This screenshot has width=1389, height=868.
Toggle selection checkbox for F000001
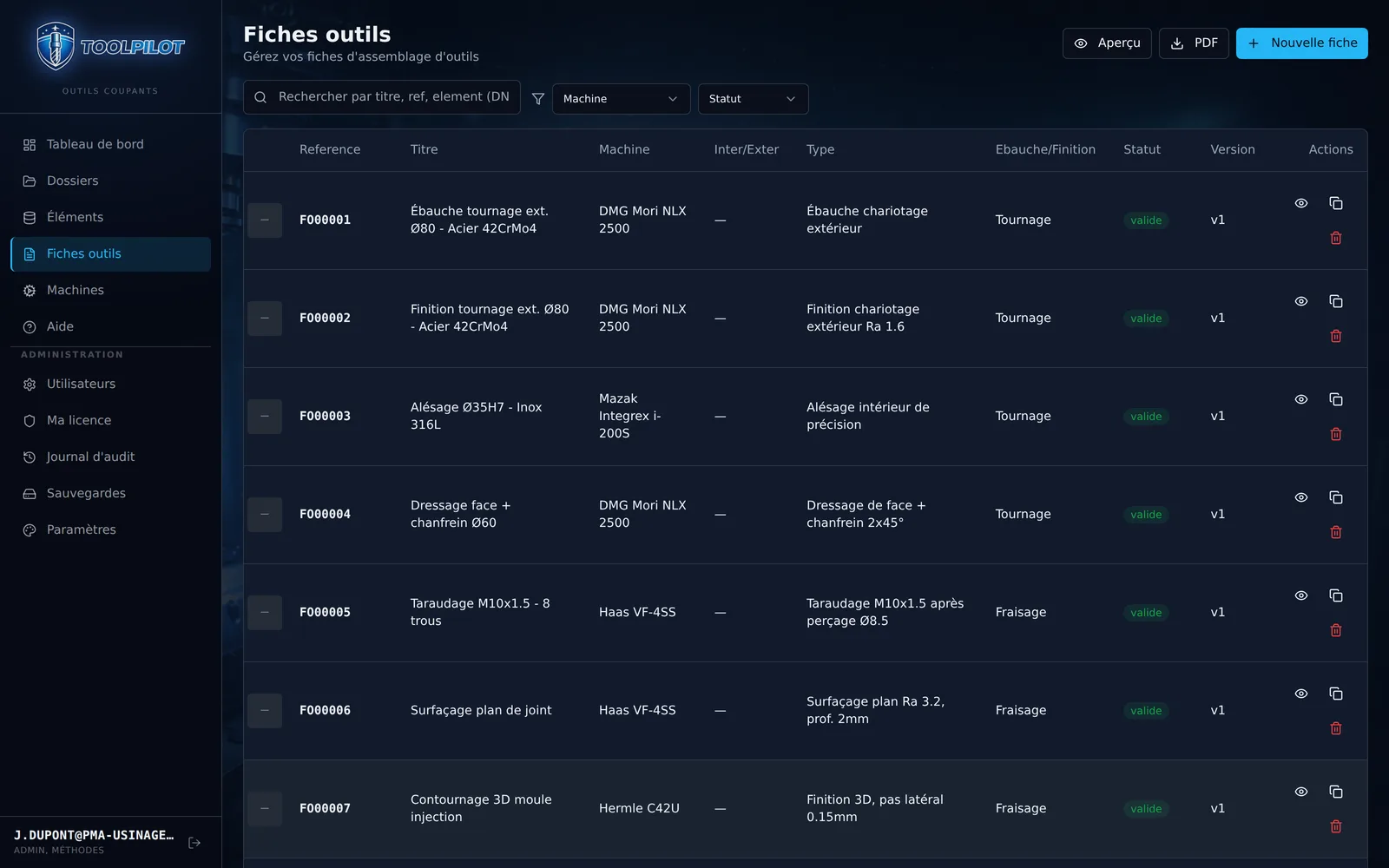pos(265,220)
